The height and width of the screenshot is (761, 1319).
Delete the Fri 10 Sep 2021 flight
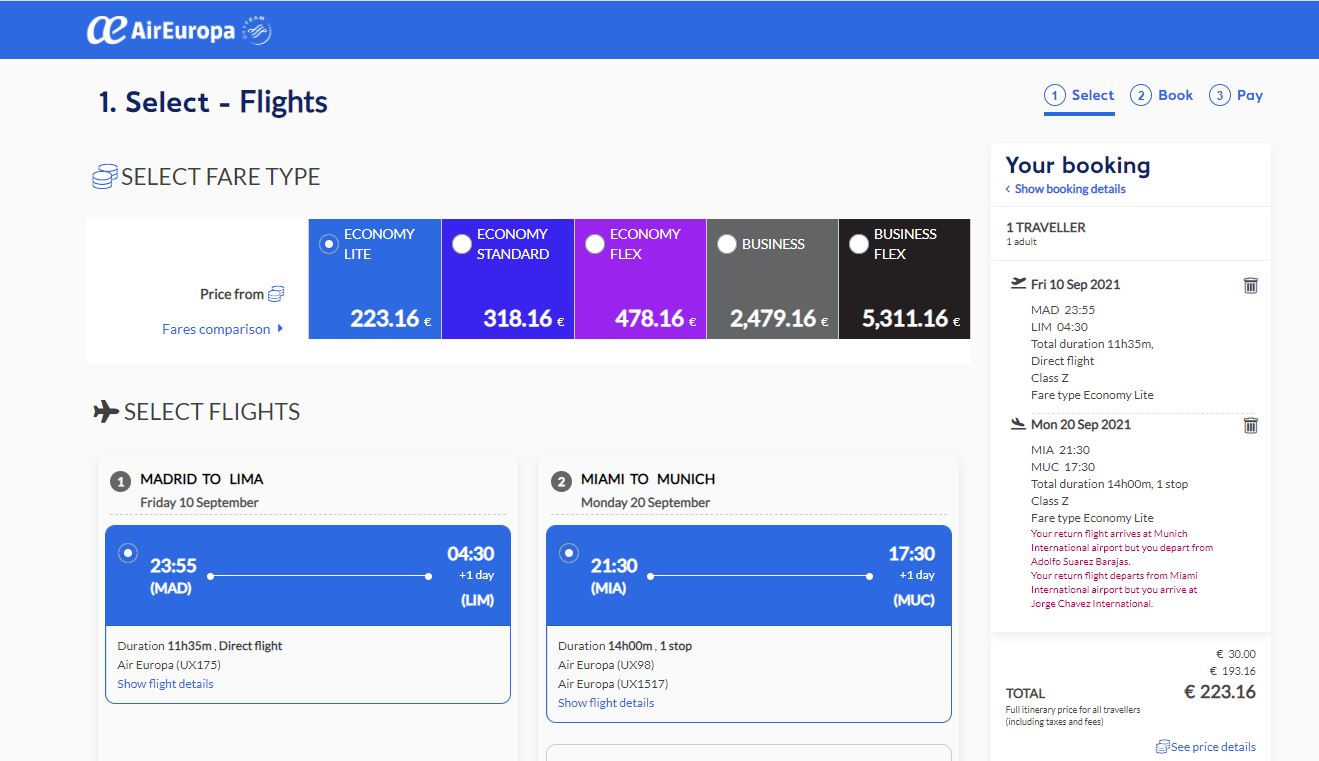pyautogui.click(x=1250, y=285)
